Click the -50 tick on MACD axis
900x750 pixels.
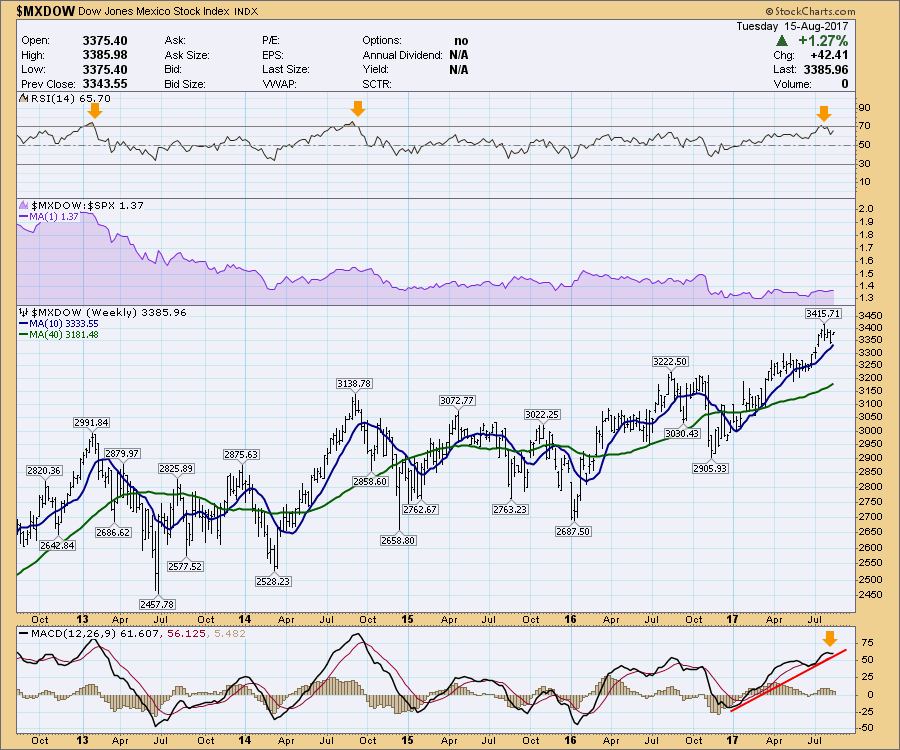pyautogui.click(x=866, y=727)
